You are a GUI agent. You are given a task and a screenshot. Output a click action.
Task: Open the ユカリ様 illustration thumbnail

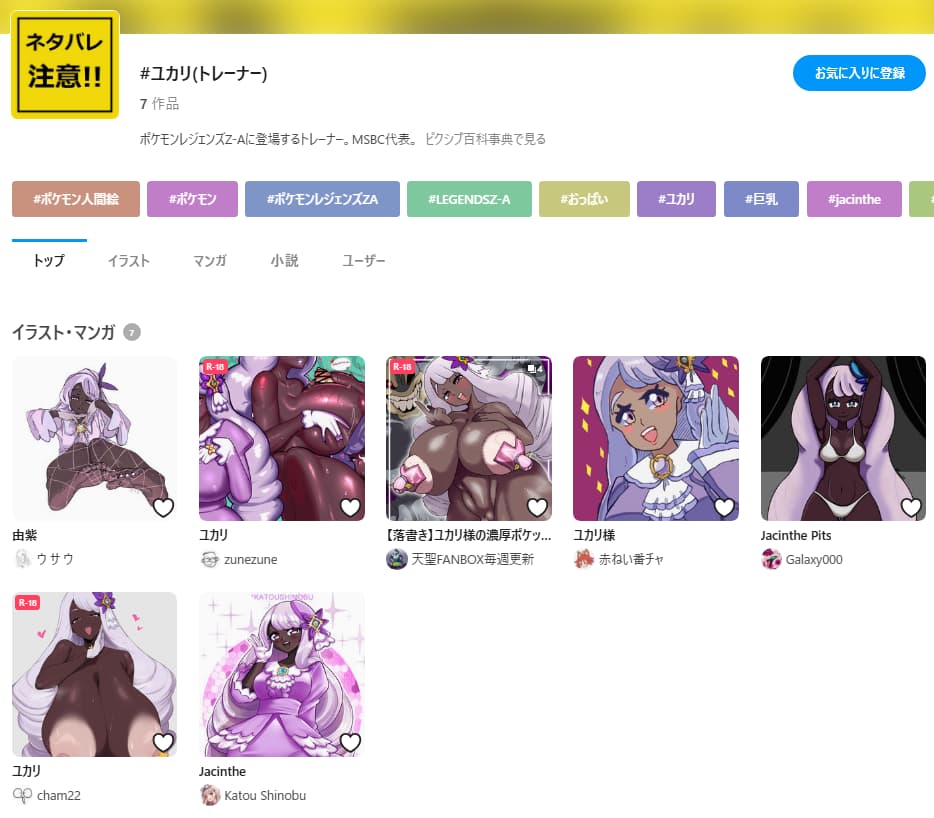point(656,438)
